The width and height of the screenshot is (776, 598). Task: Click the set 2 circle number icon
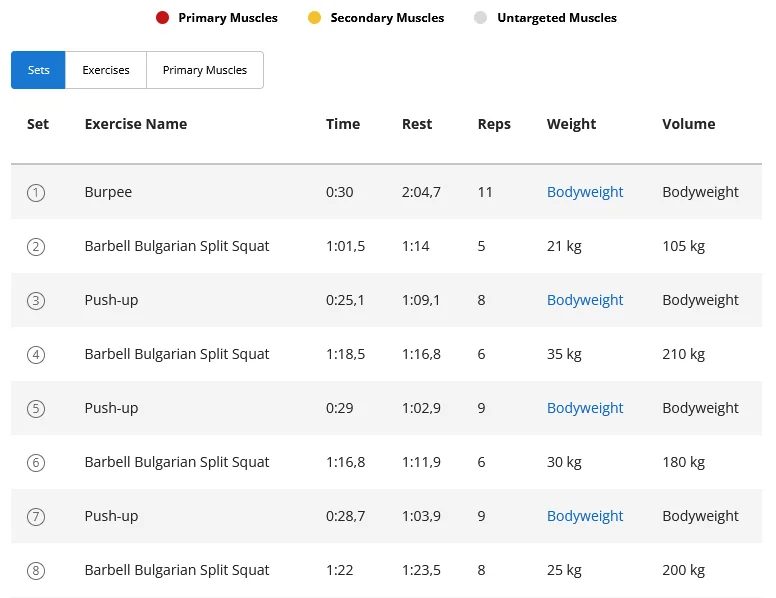(x=36, y=247)
